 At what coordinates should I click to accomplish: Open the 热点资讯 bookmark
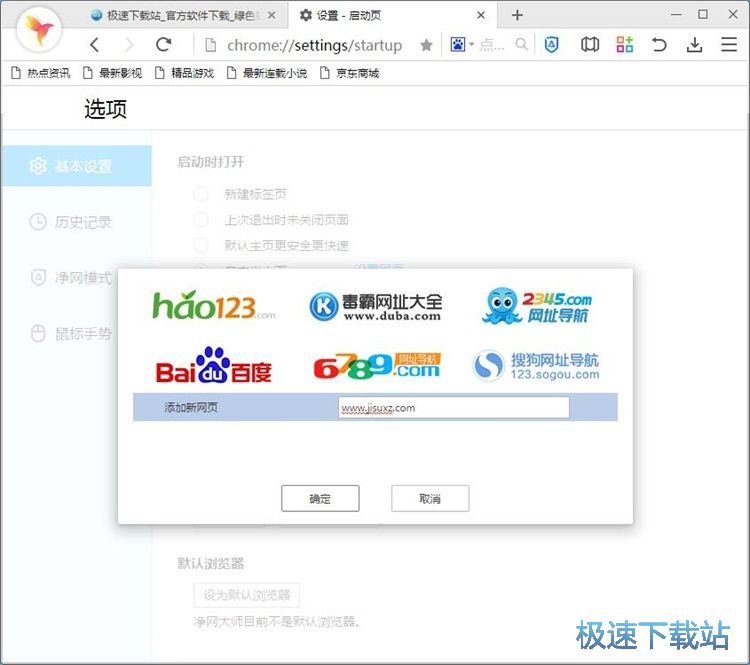(x=41, y=73)
